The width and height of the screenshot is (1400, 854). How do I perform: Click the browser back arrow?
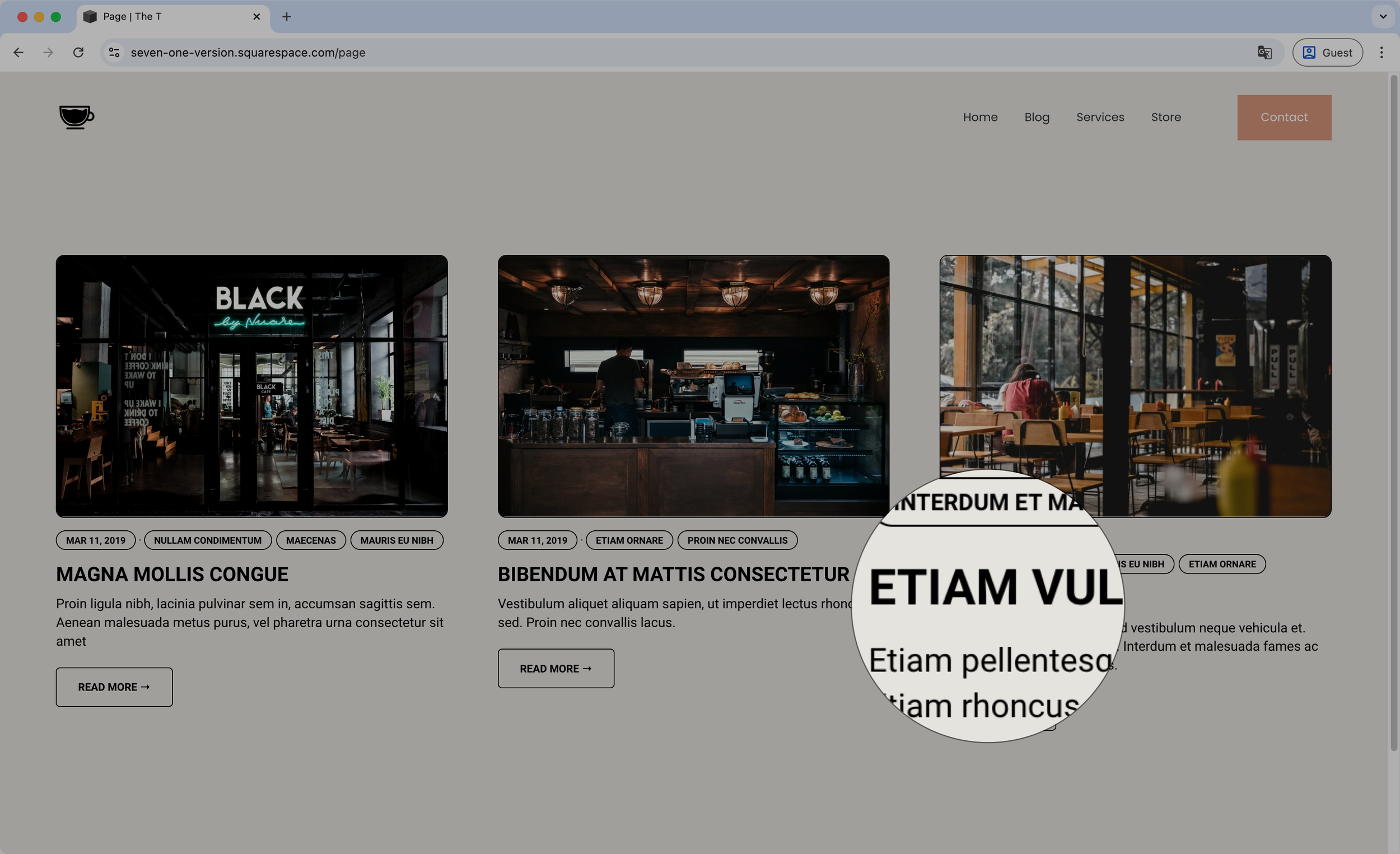[18, 52]
